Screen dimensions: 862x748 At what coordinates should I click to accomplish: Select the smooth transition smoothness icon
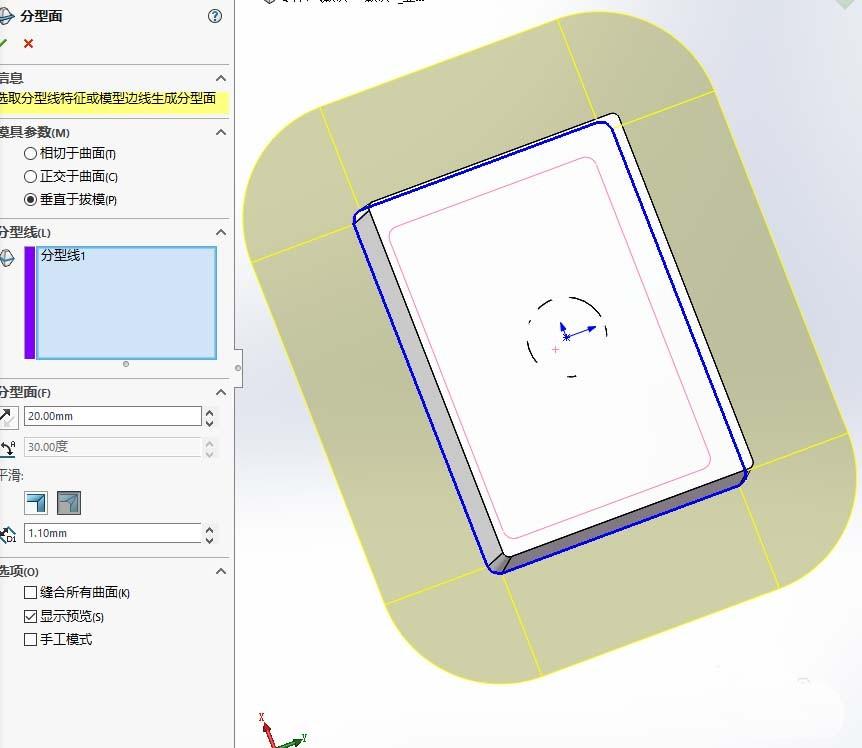tap(69, 502)
